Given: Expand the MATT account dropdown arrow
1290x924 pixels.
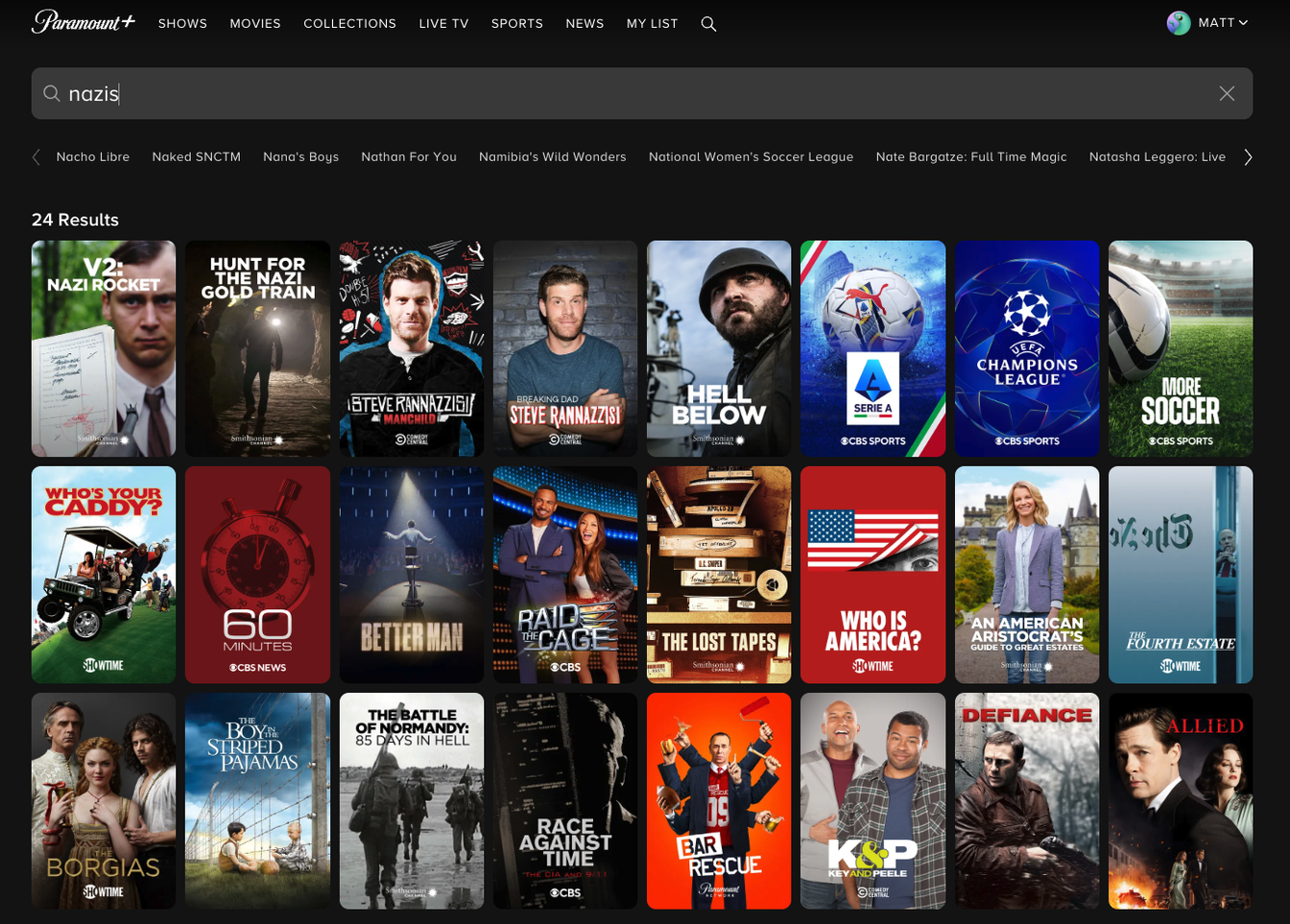Looking at the screenshot, I should [x=1243, y=23].
